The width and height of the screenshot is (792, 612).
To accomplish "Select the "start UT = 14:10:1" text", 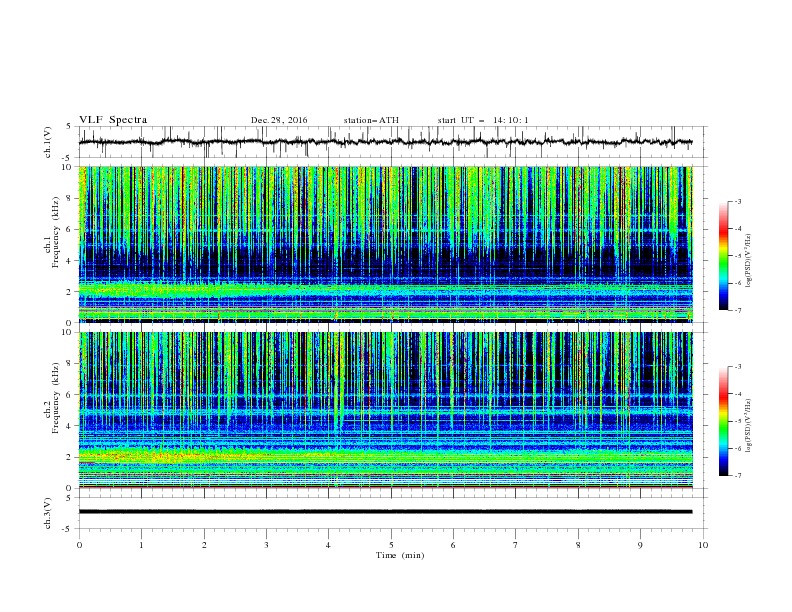I will (483, 120).
